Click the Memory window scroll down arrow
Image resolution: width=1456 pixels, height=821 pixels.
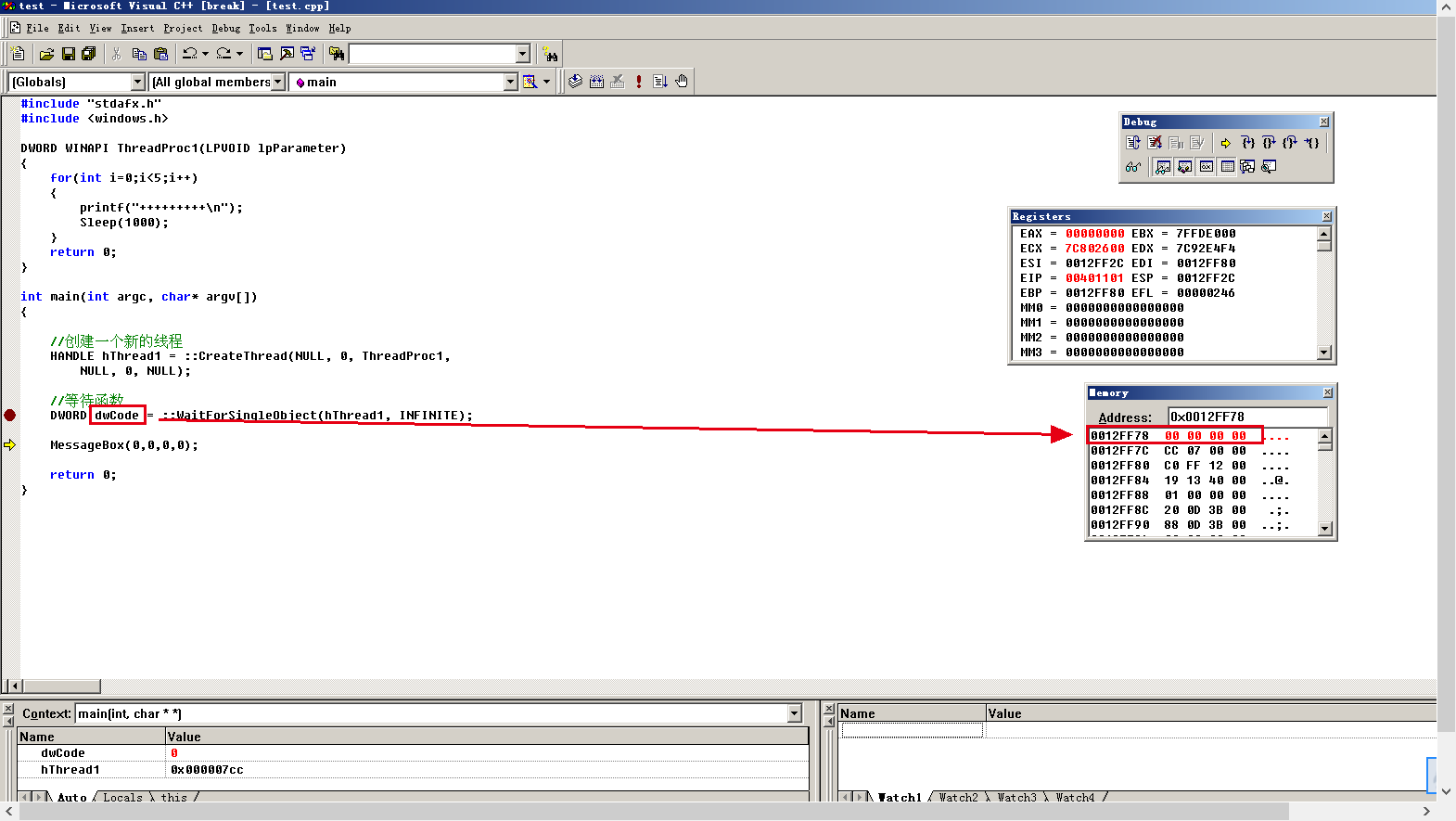(x=1325, y=529)
